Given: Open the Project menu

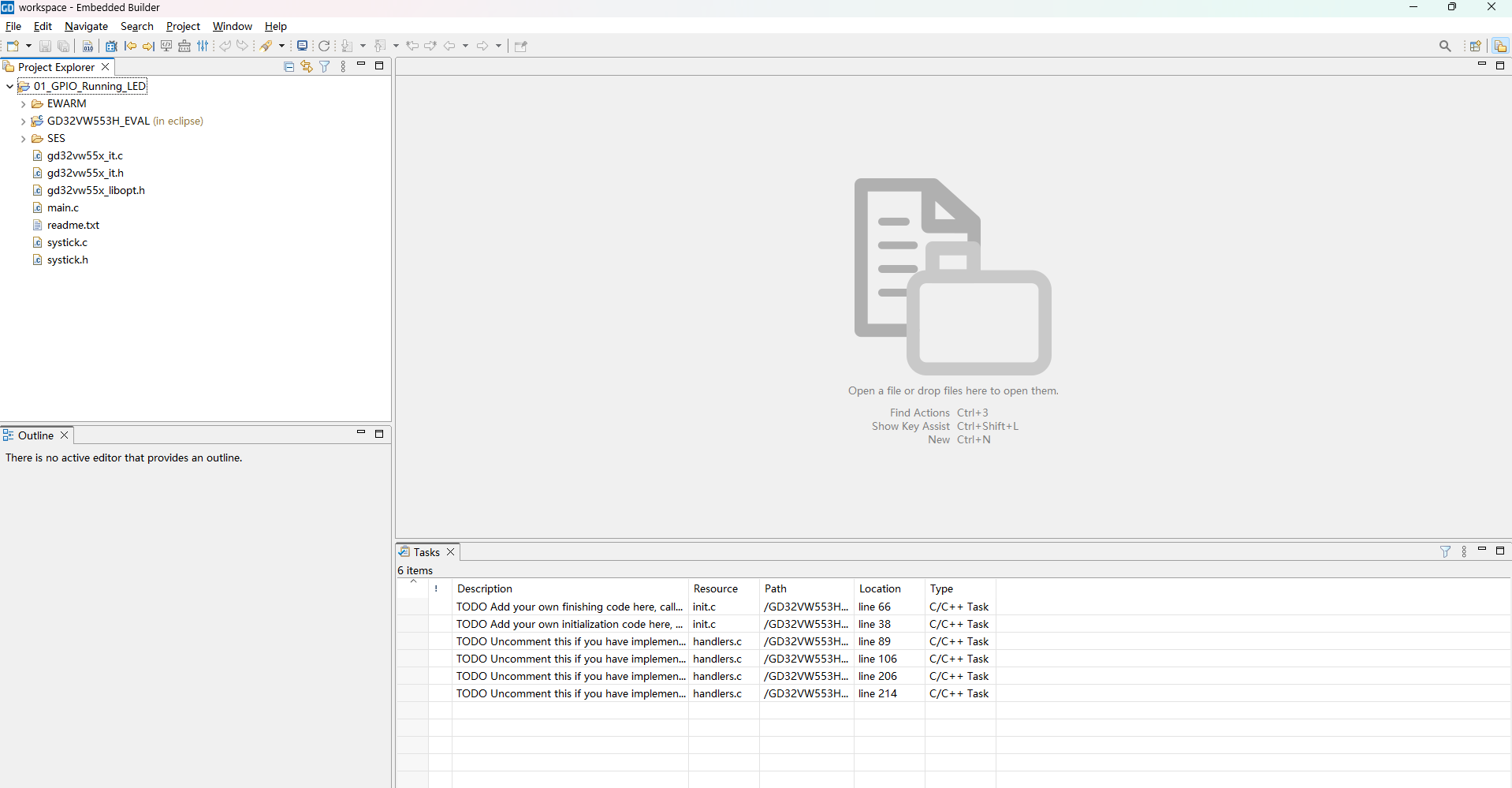Looking at the screenshot, I should tap(183, 26).
